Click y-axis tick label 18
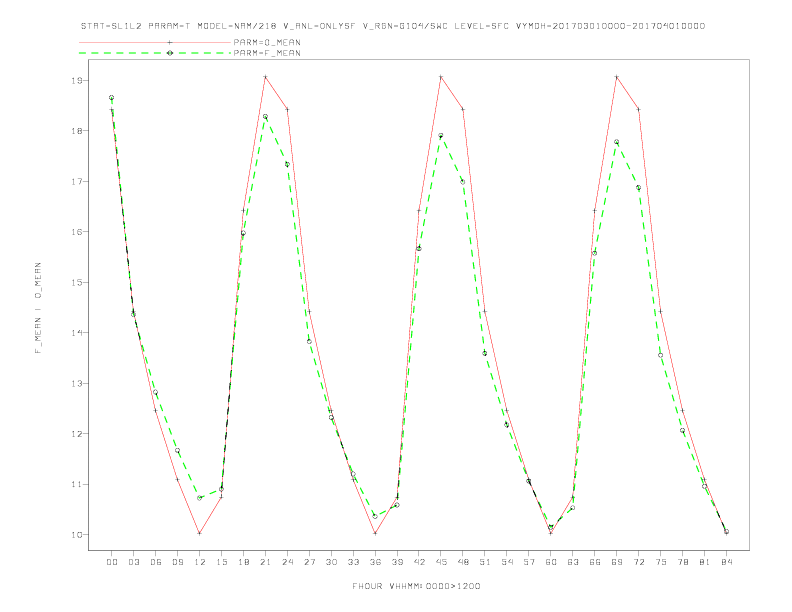 (x=77, y=131)
